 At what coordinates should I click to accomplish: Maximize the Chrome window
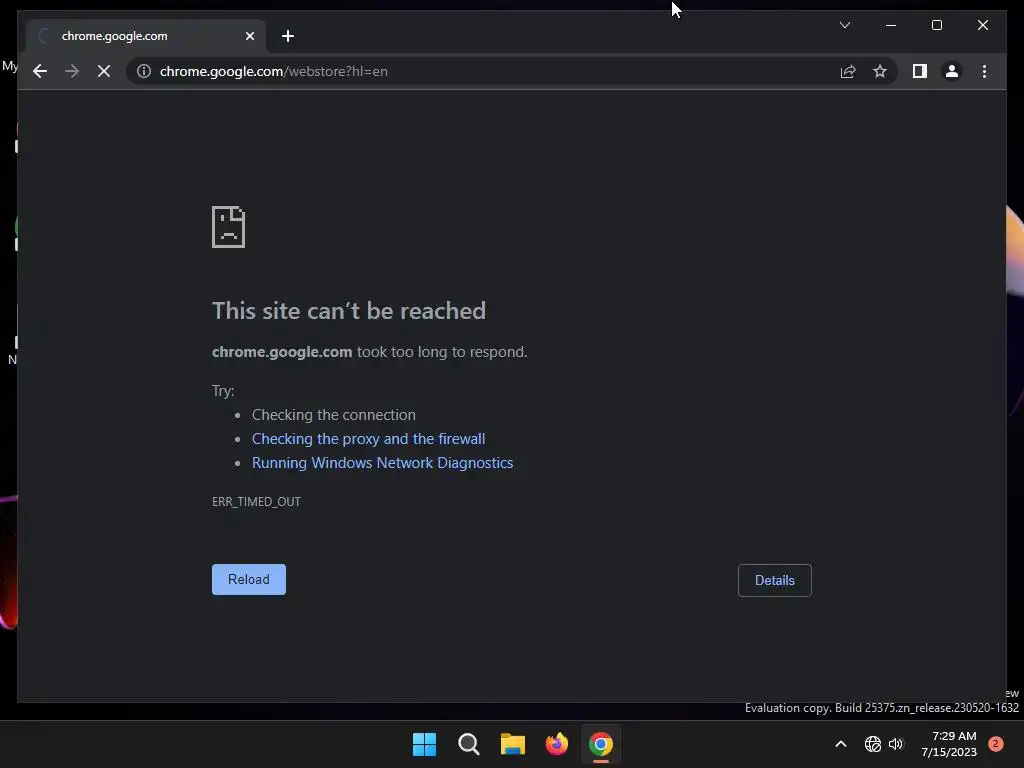pos(936,25)
